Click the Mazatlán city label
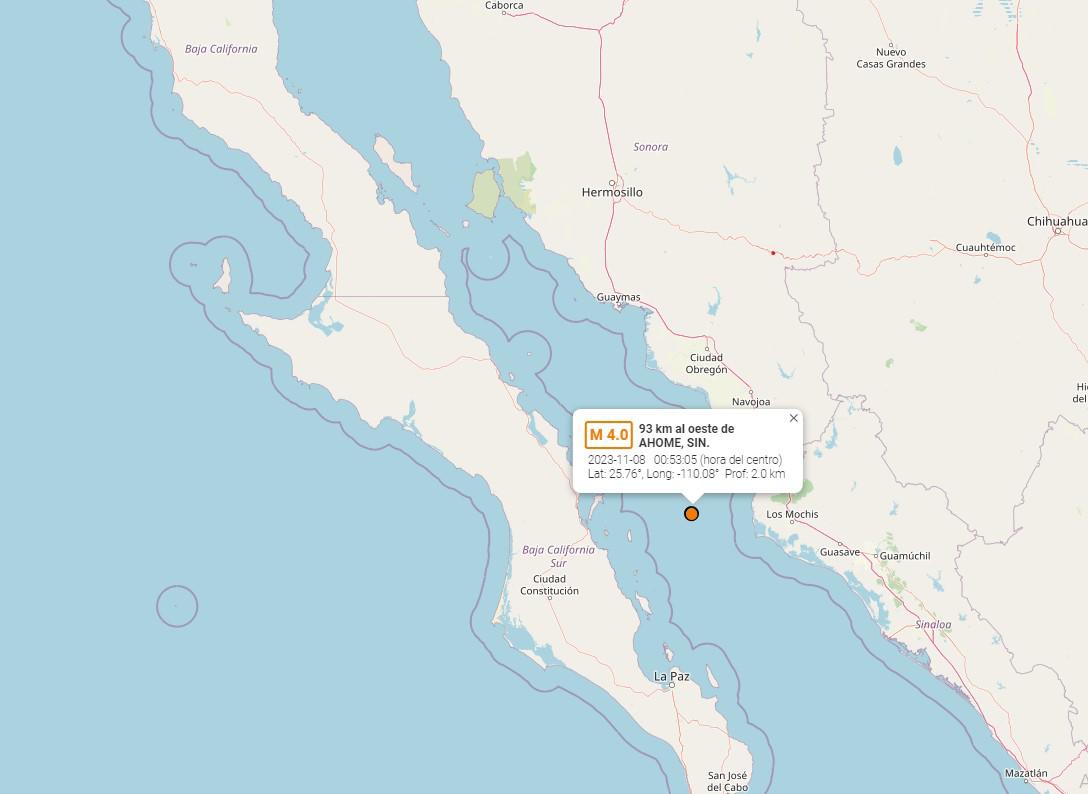Screen dimensions: 1088x794 click(1026, 773)
